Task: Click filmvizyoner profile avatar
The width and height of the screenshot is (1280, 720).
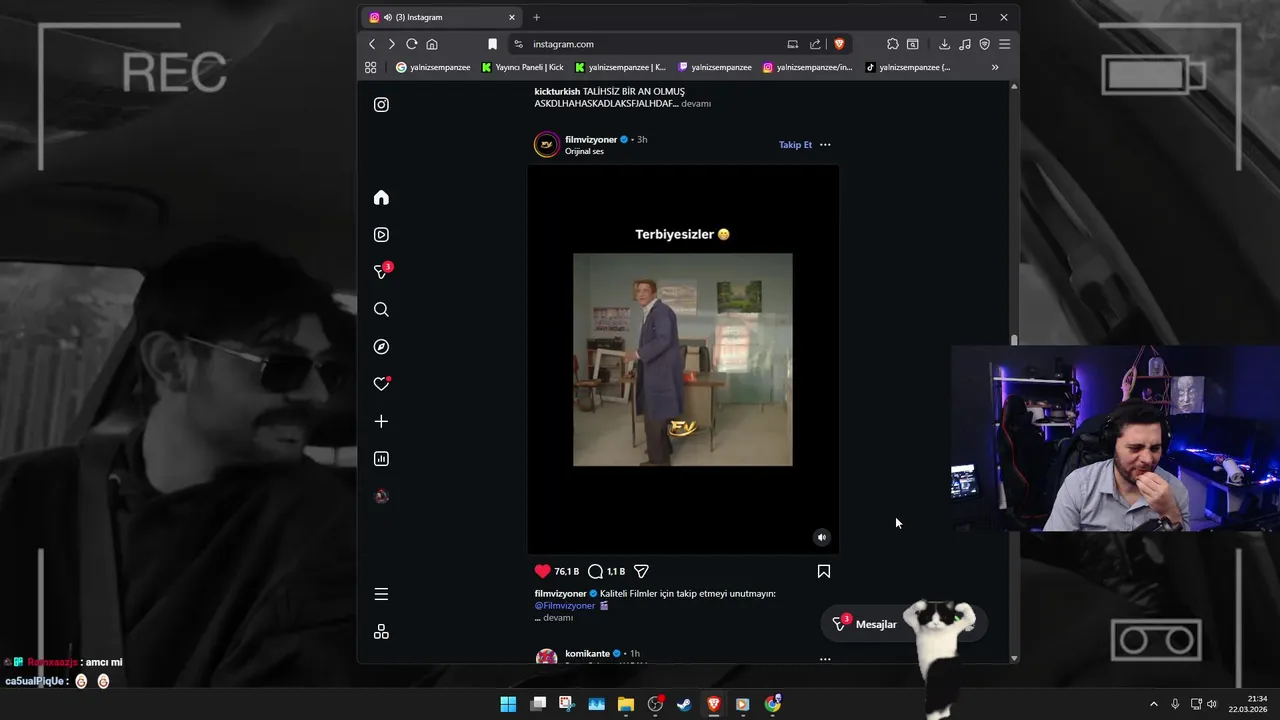Action: point(546,145)
